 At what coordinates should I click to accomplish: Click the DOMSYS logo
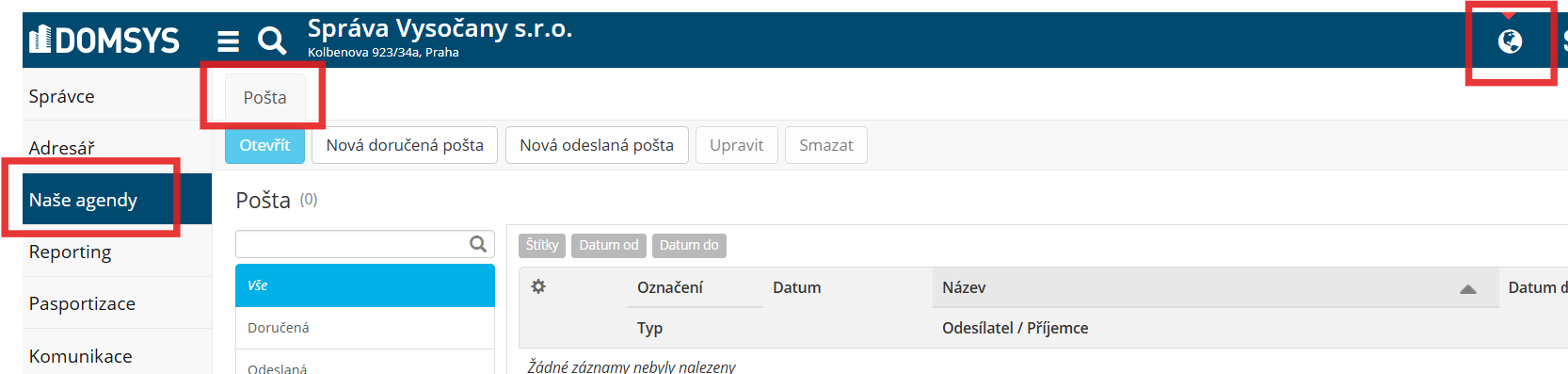[x=104, y=40]
